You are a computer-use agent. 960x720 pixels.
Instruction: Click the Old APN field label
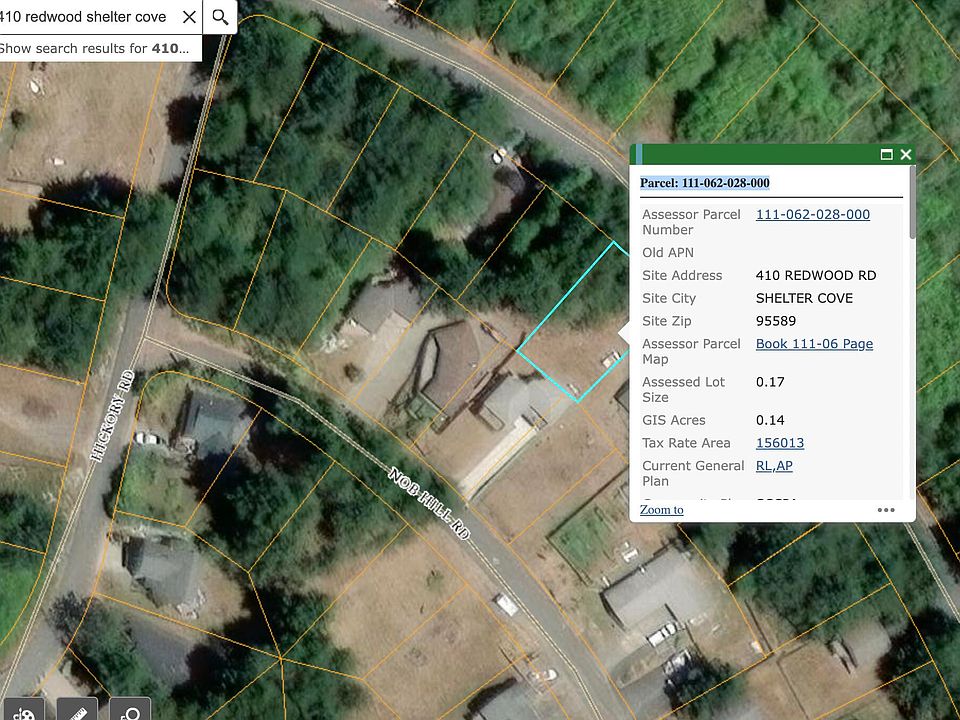click(x=667, y=252)
